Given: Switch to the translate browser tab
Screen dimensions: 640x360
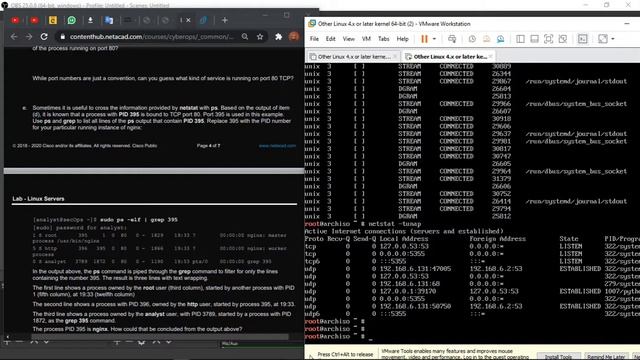Looking at the screenshot, I should coord(109,20).
